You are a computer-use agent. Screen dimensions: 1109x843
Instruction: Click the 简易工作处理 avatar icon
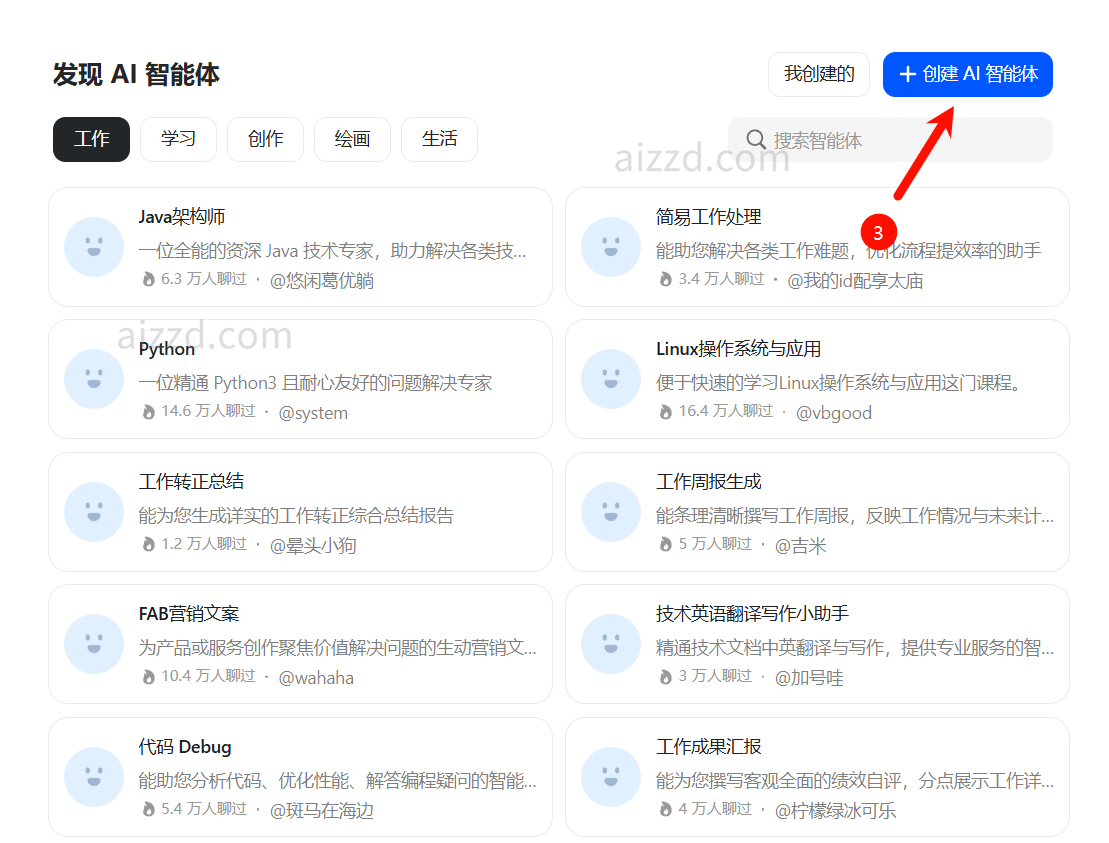click(610, 247)
